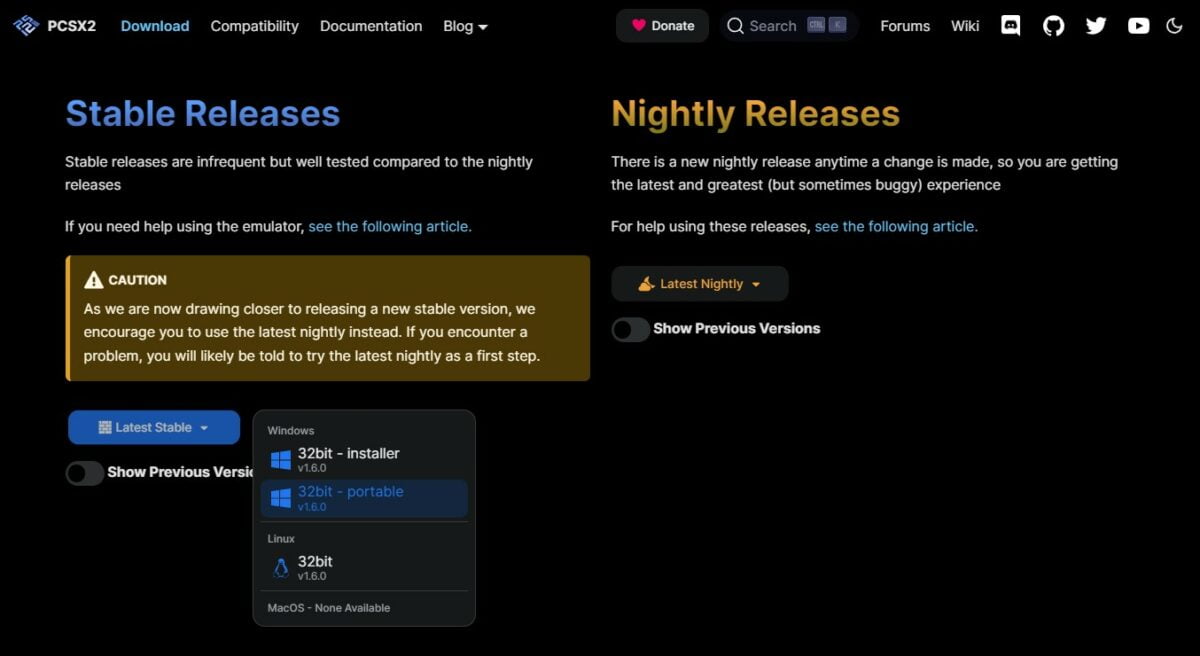Click the PCSX2 brand name

(71, 26)
